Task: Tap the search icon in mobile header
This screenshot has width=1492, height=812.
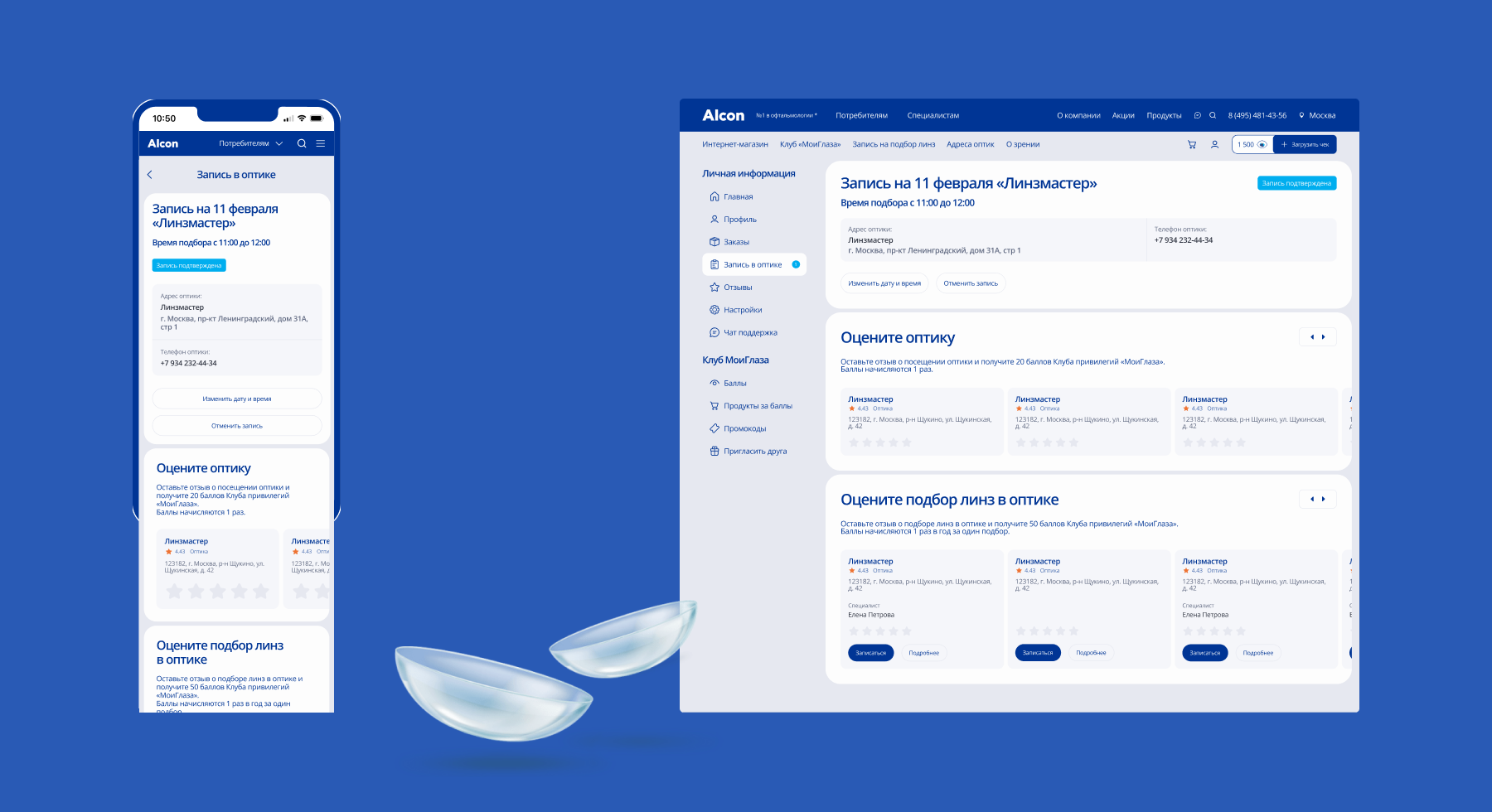Action: coord(302,143)
